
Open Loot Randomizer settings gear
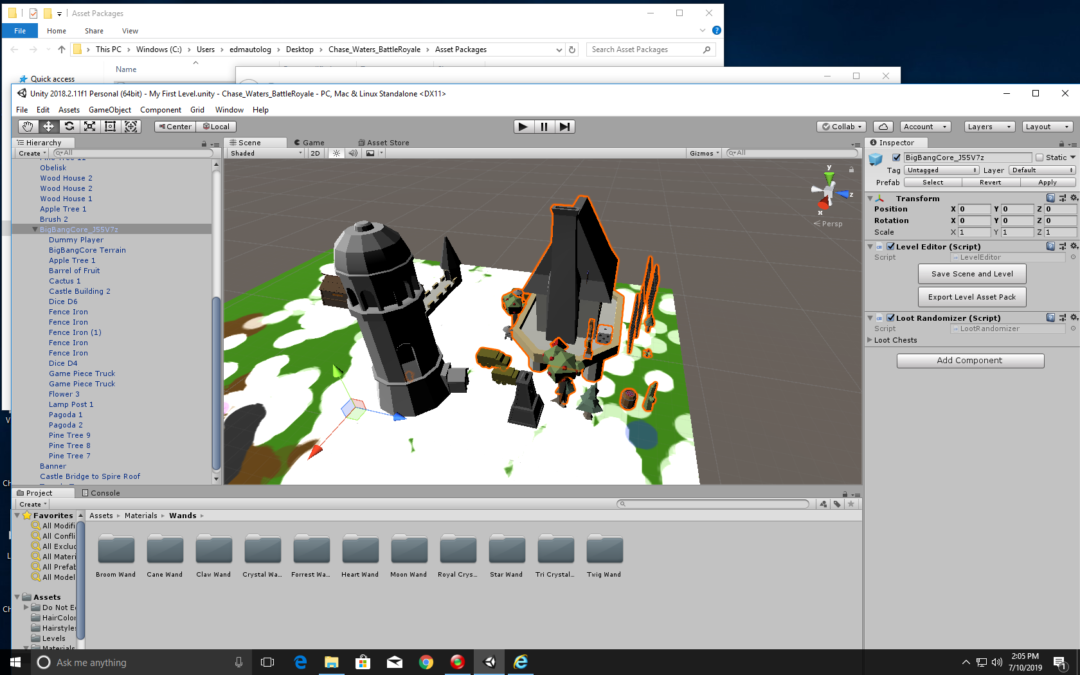[1073, 318]
